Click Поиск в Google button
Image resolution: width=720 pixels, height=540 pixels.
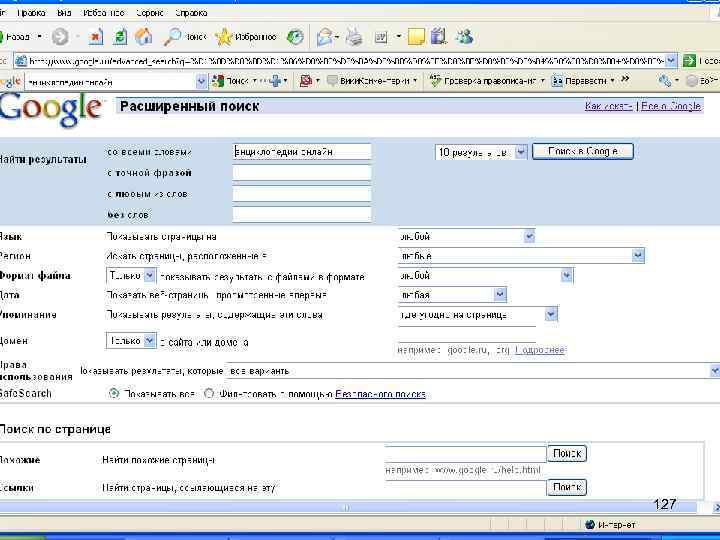coord(583,151)
